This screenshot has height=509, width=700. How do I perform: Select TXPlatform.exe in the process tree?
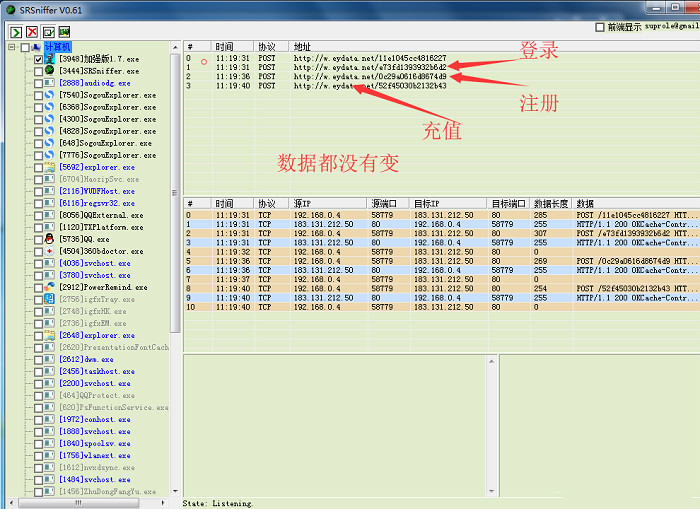pos(102,228)
